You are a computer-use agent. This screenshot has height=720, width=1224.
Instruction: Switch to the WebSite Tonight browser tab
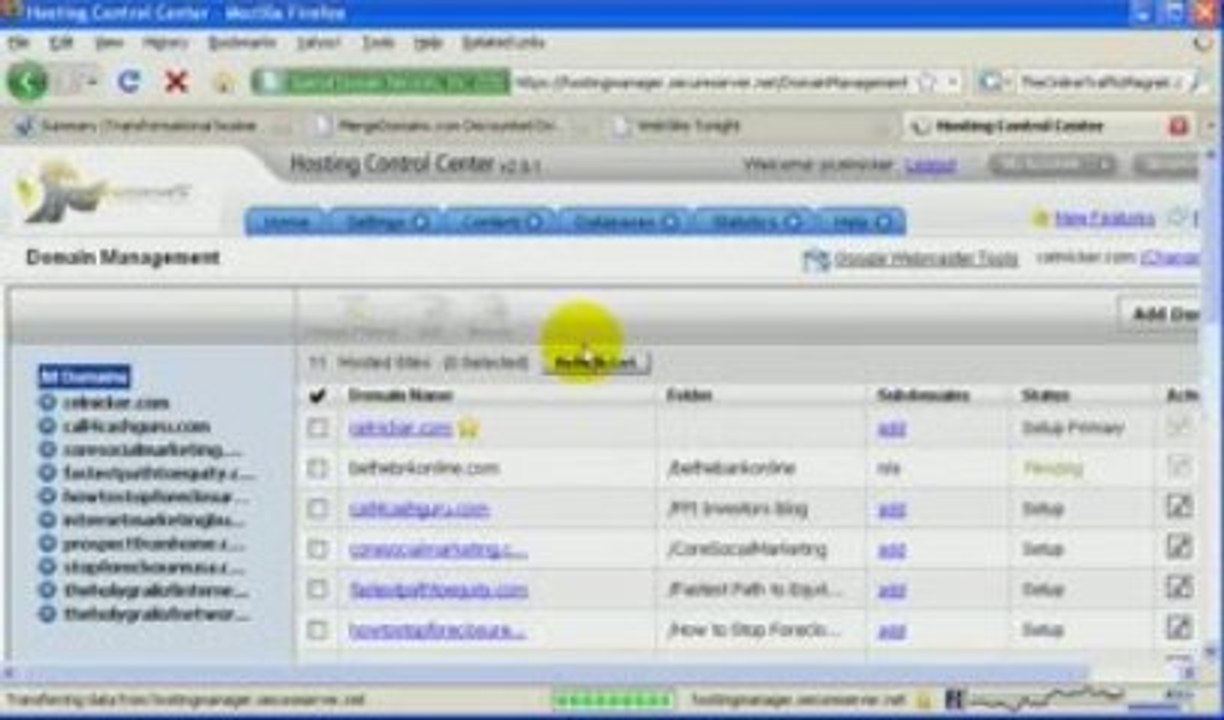pos(690,126)
